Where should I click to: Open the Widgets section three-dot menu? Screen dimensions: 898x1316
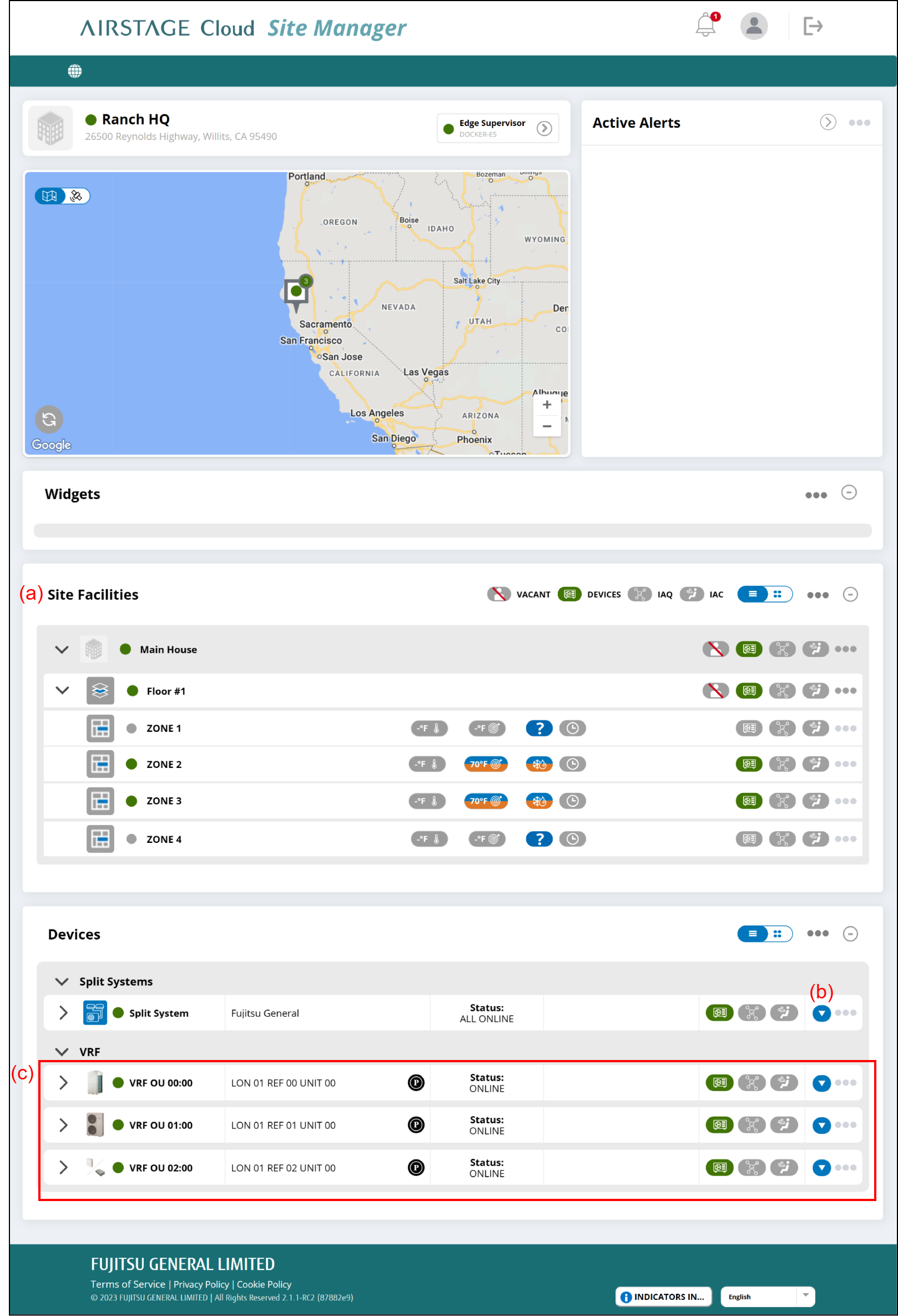(815, 495)
